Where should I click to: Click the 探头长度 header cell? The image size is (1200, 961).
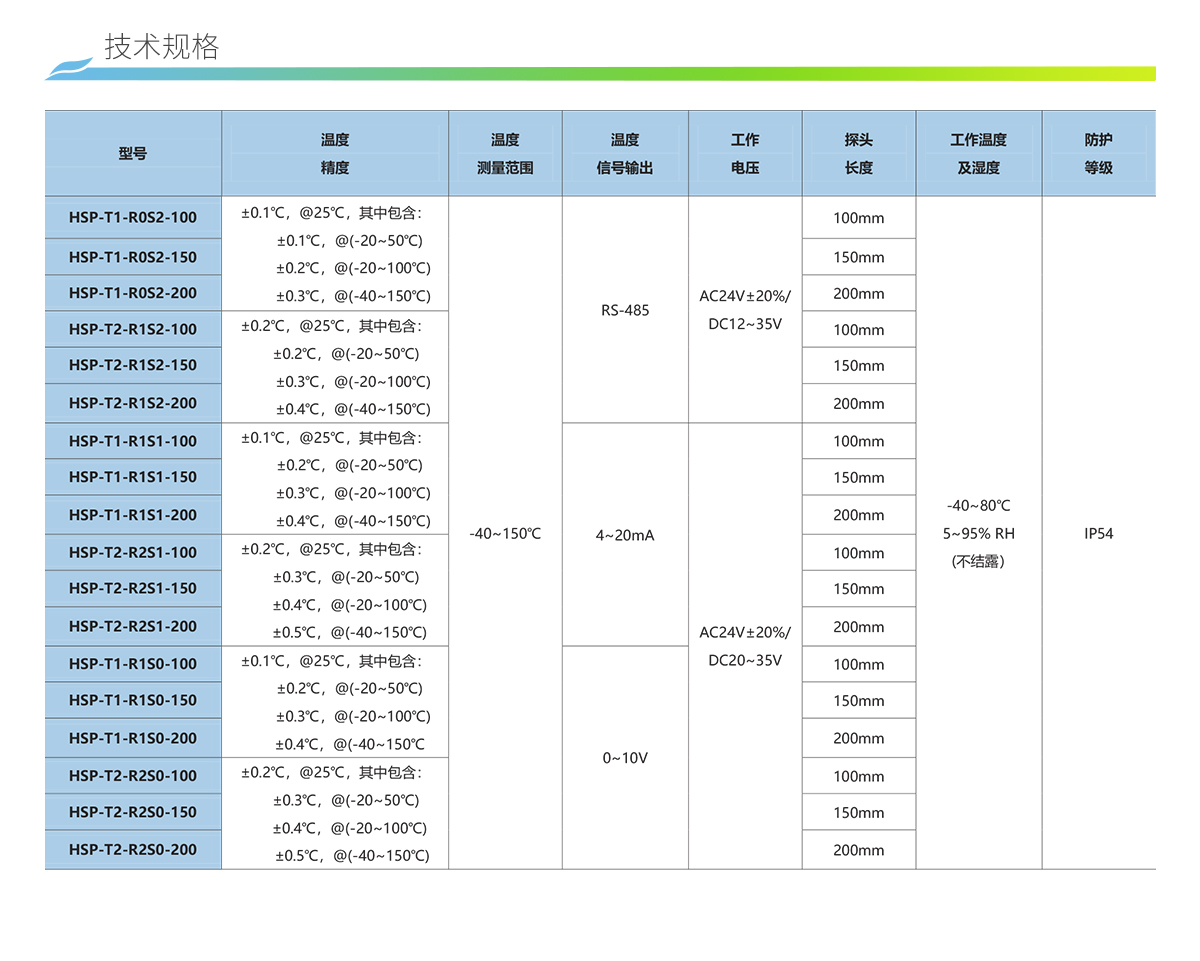coord(858,154)
